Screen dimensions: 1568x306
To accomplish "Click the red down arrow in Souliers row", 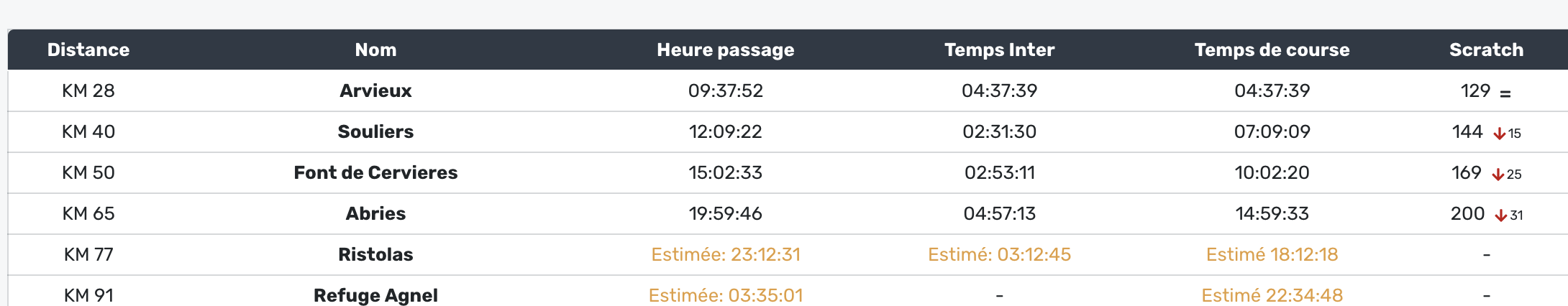I will click(x=1500, y=134).
